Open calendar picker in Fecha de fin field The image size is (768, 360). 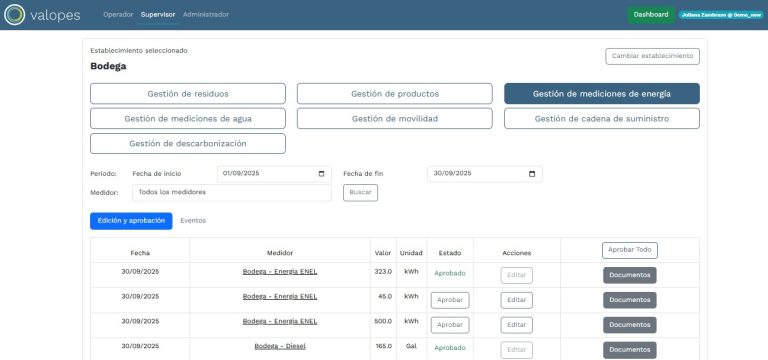pos(532,174)
